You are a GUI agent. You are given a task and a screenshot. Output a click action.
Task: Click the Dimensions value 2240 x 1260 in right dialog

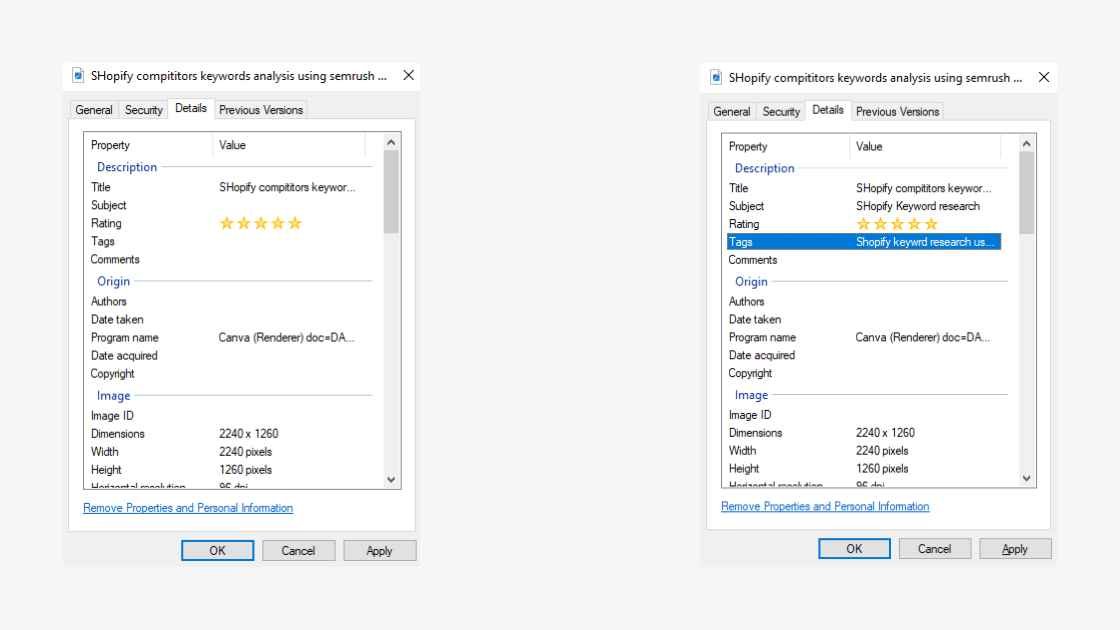[x=885, y=433]
